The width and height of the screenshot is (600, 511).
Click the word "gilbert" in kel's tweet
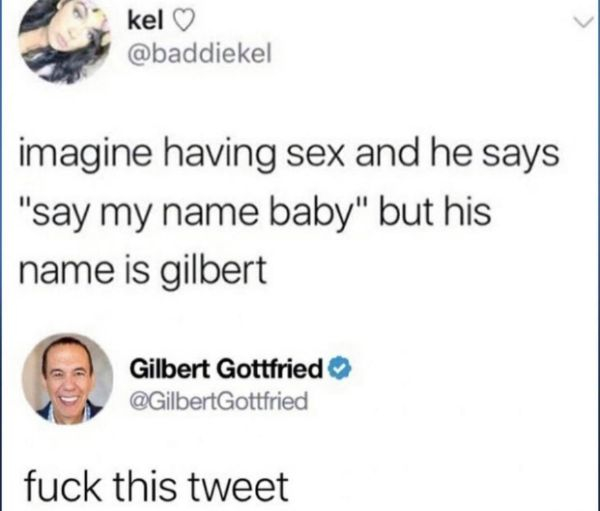click(x=215, y=271)
